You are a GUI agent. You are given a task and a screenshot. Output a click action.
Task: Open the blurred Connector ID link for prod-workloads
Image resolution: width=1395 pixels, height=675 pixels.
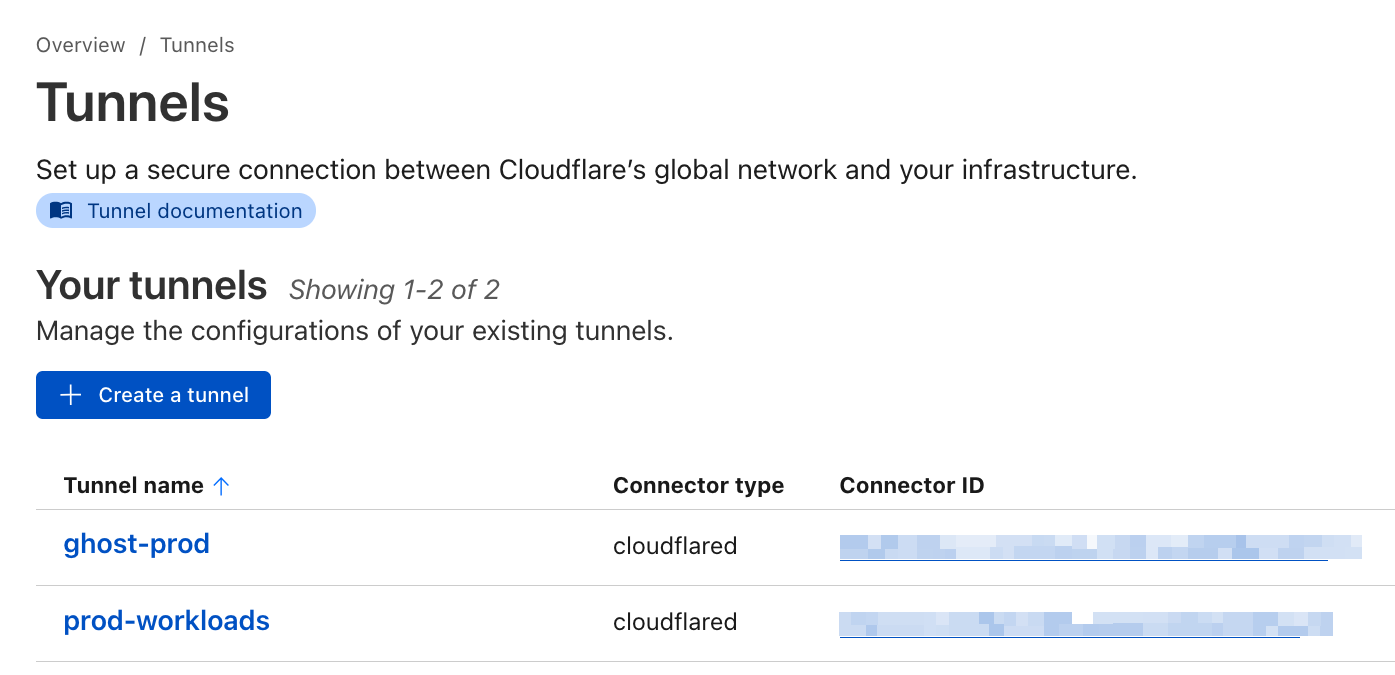1086,623
